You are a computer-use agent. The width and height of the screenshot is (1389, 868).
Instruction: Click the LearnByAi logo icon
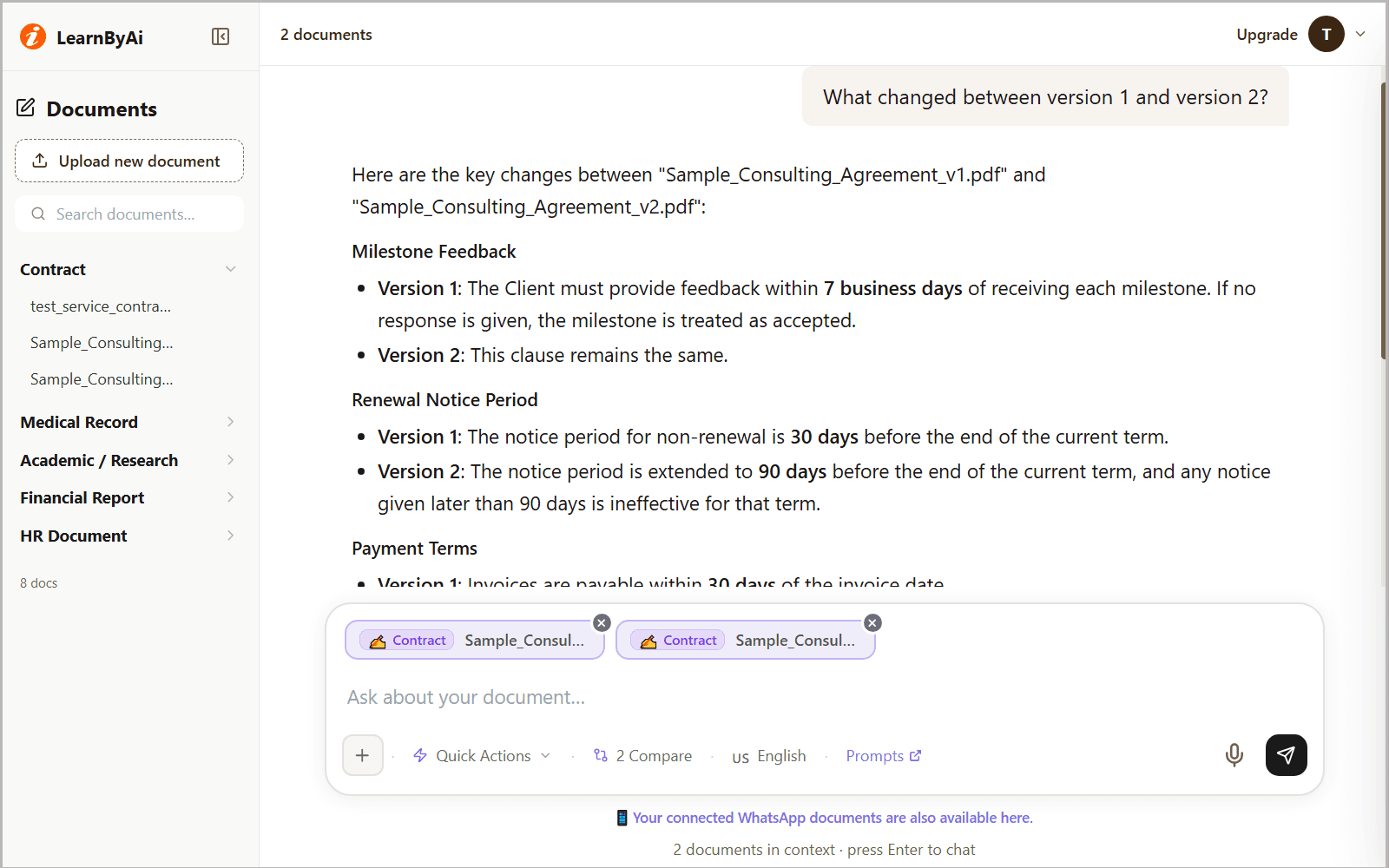[33, 36]
